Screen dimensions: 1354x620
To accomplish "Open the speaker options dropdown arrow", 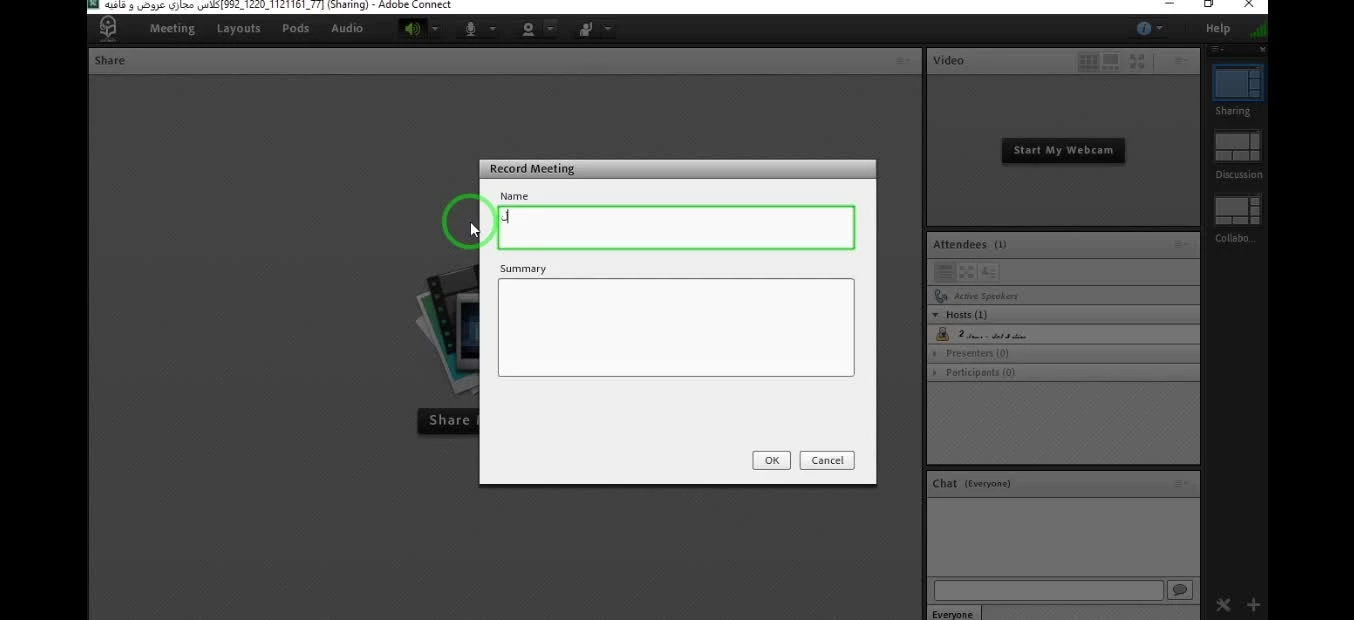I will tap(435, 29).
